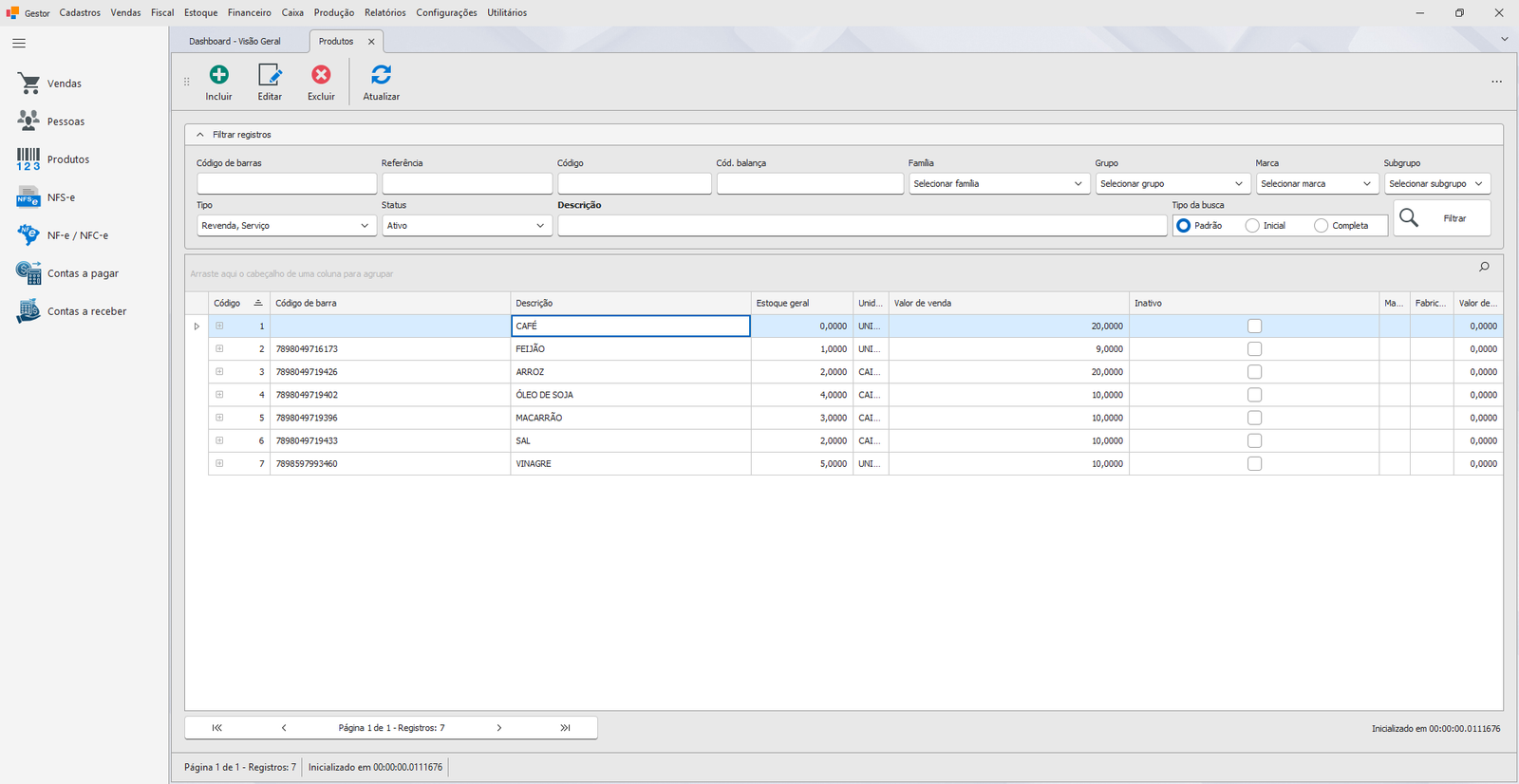The image size is (1519, 784).
Task: Open the Marca dropdown
Action: pyautogui.click(x=1317, y=184)
